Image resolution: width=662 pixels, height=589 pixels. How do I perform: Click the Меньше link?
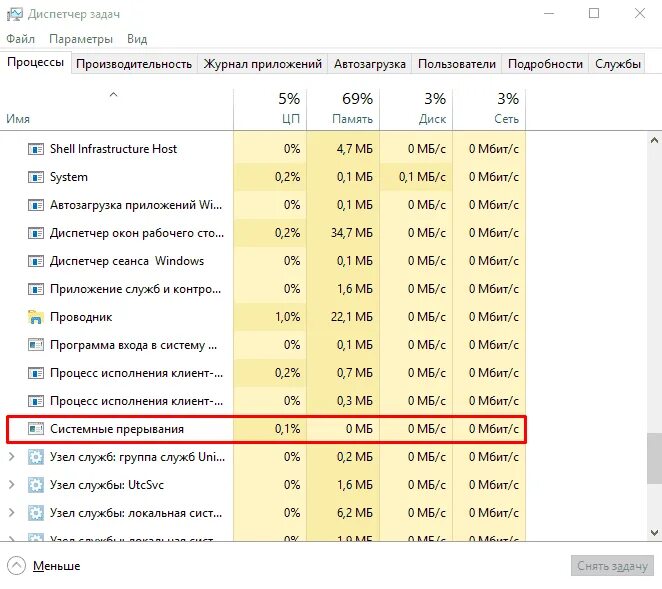(57, 566)
